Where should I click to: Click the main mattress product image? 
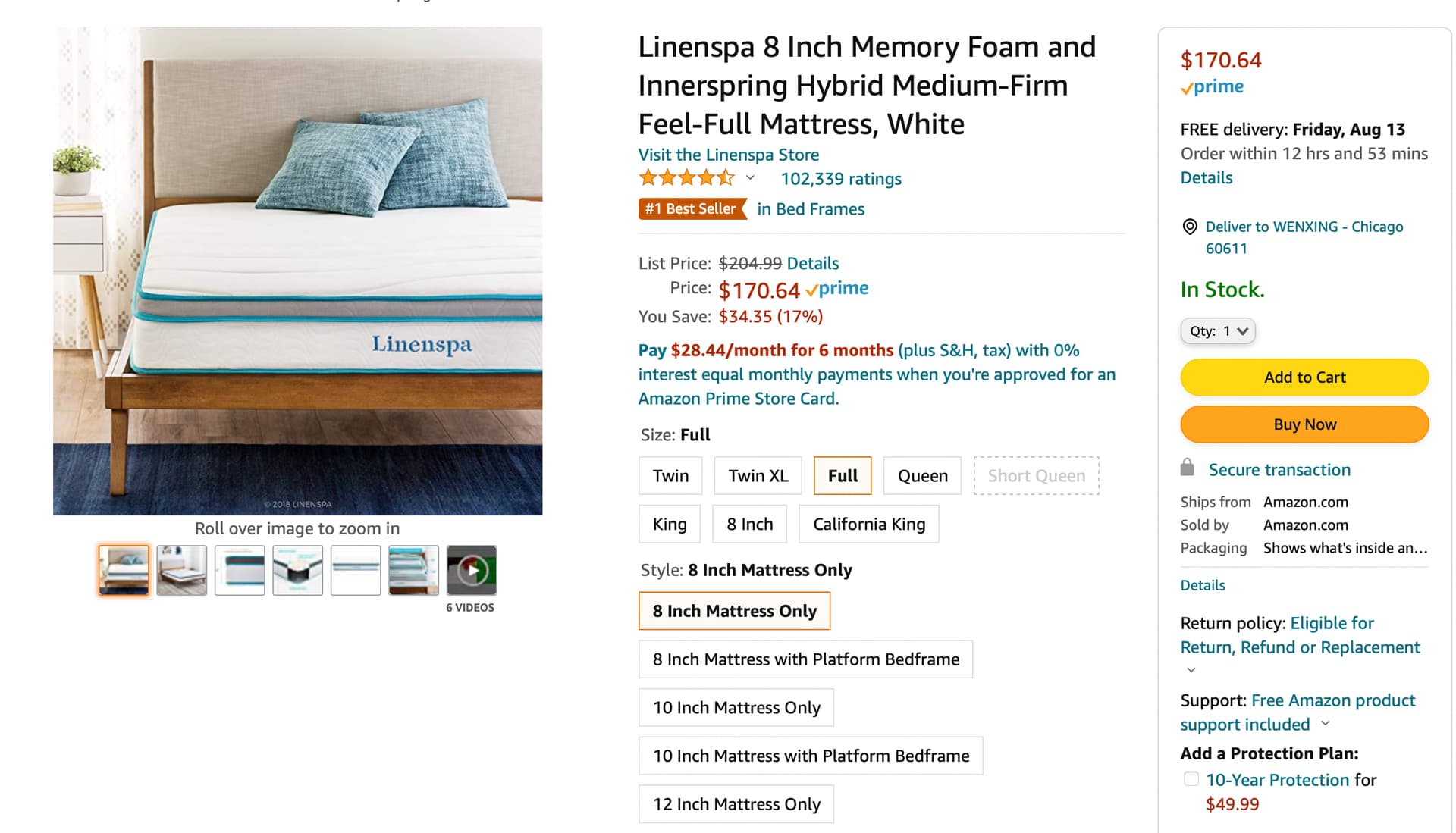(x=297, y=271)
